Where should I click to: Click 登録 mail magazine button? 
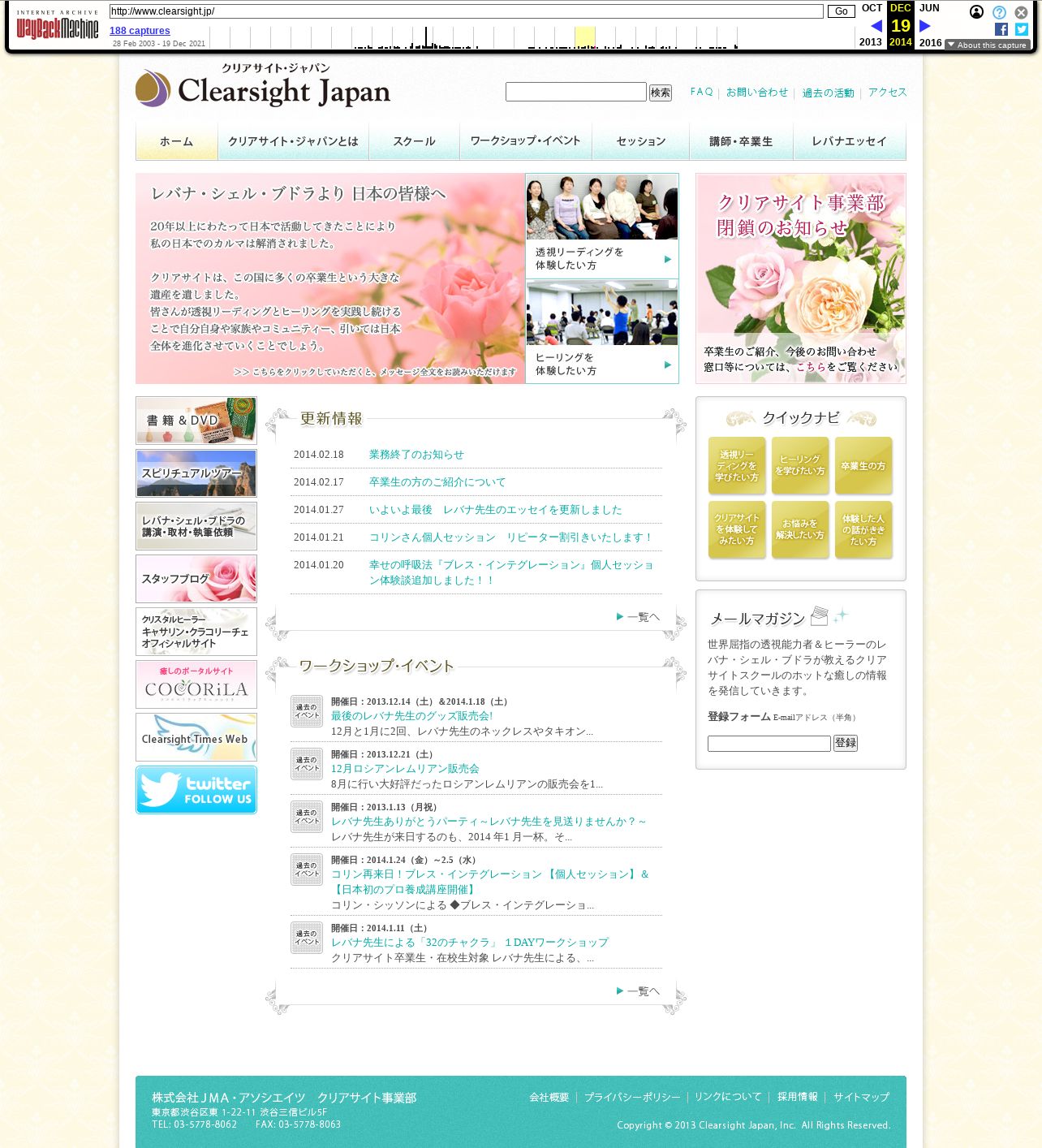pyautogui.click(x=846, y=744)
